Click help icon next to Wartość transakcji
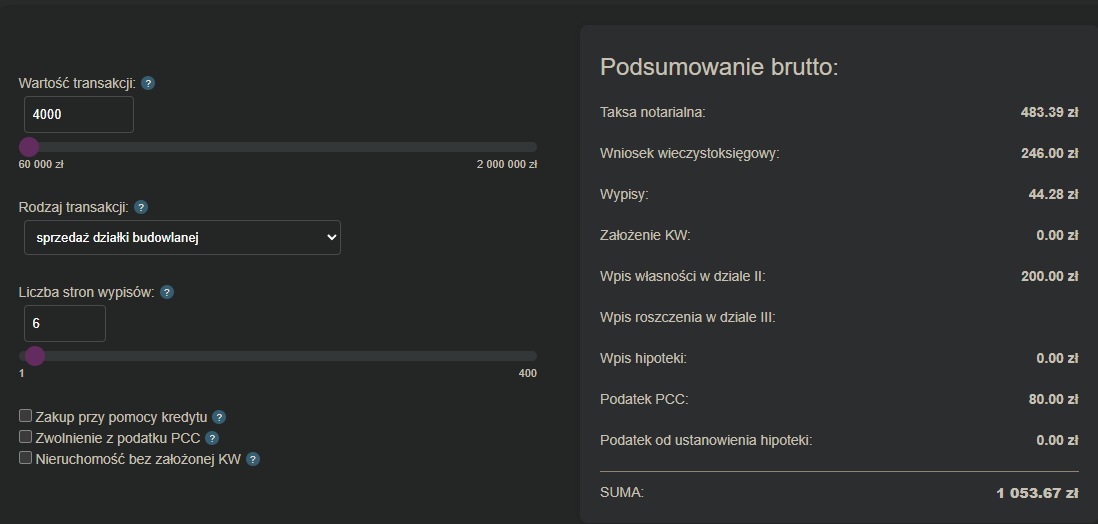 [x=148, y=83]
